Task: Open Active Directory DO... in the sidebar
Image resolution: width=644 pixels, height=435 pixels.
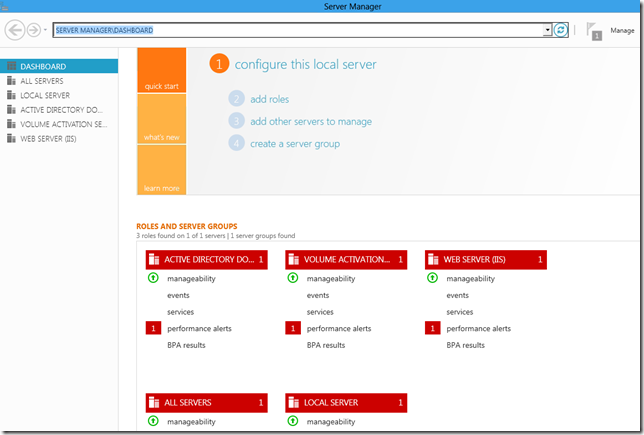Action: pos(59,110)
